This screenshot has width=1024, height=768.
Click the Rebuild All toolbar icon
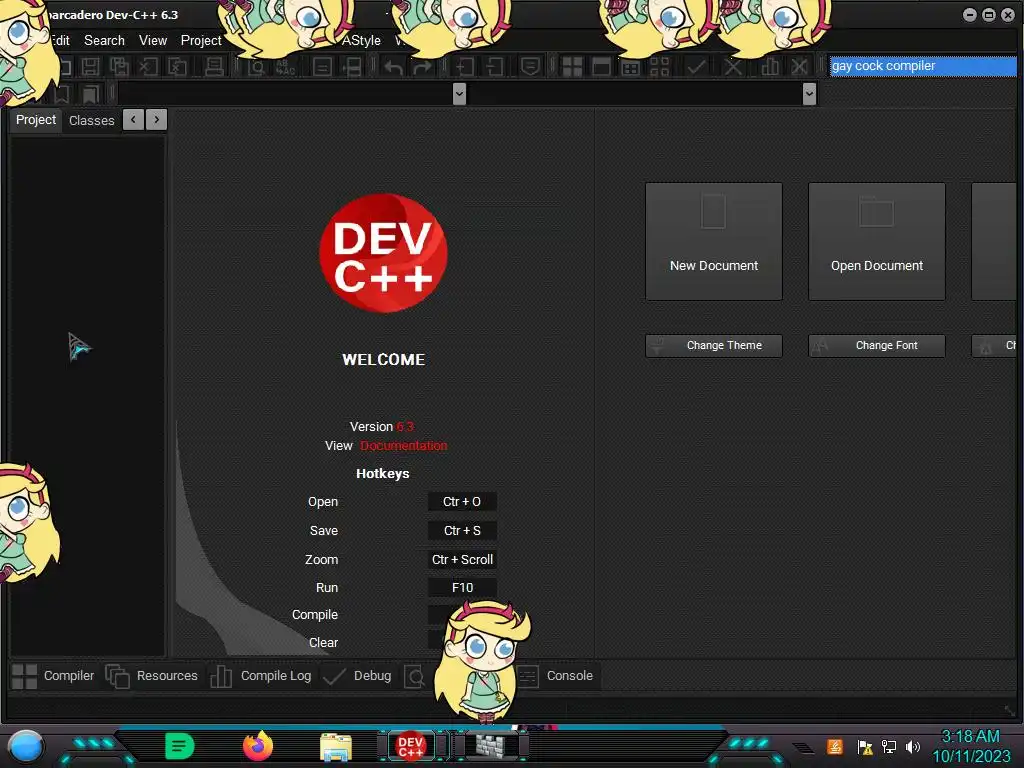point(660,66)
